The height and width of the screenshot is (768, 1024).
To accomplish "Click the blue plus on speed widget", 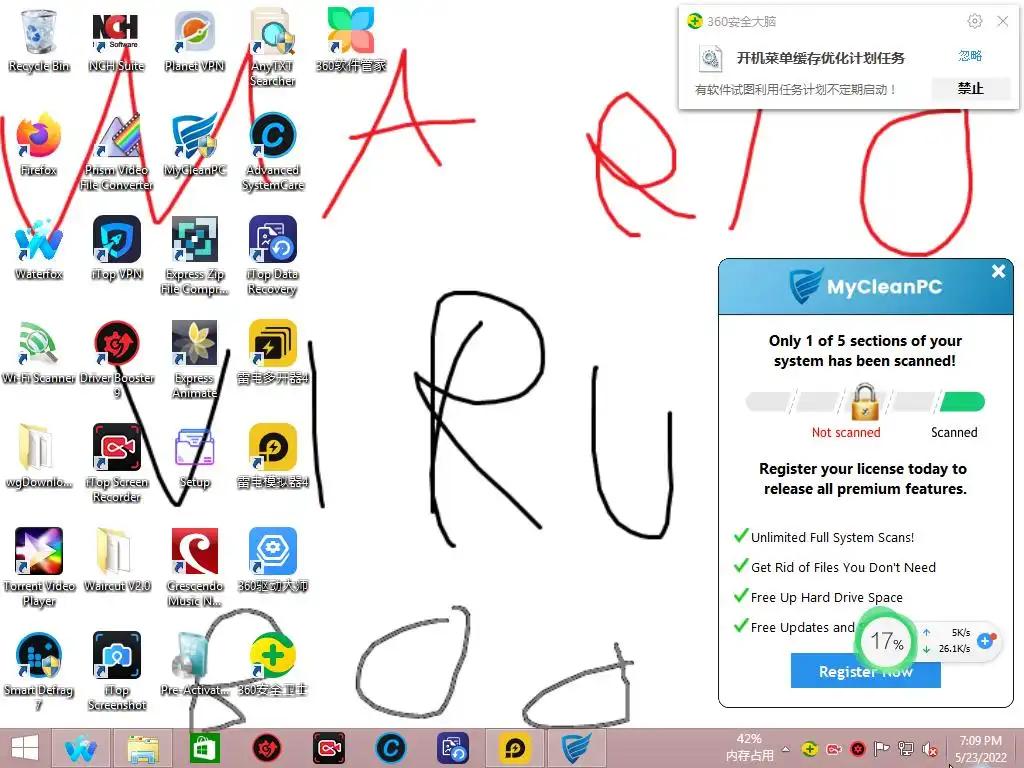I will (x=985, y=641).
